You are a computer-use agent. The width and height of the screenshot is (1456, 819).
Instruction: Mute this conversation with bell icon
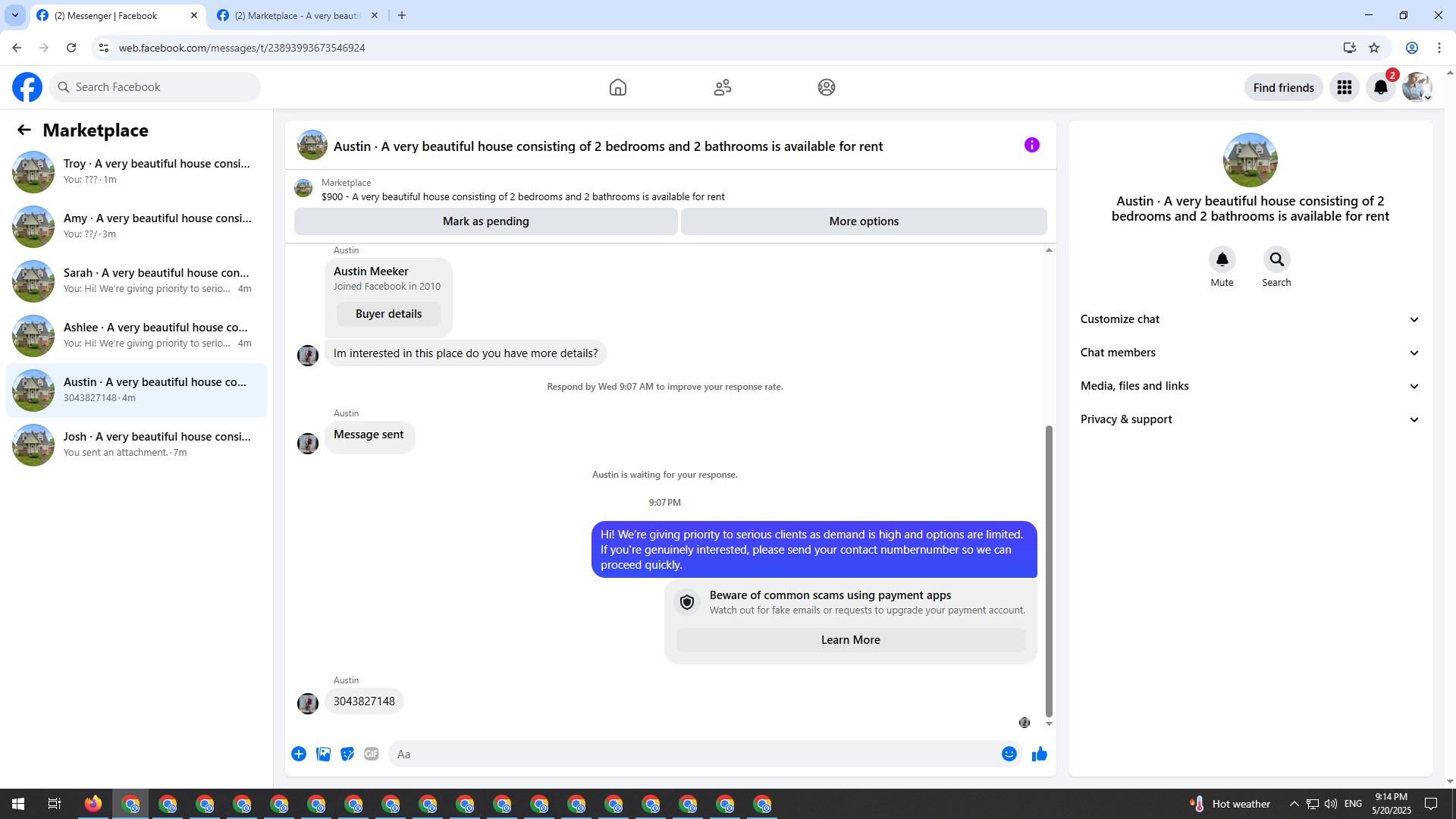coord(1222,259)
